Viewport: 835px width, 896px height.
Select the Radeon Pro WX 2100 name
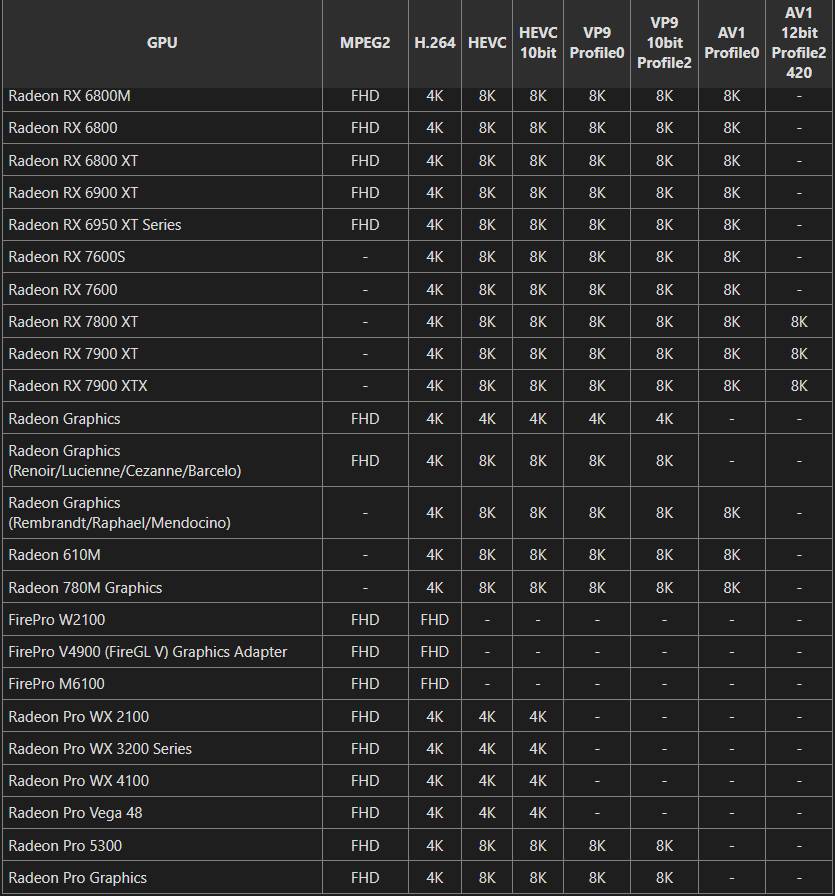click(x=78, y=717)
